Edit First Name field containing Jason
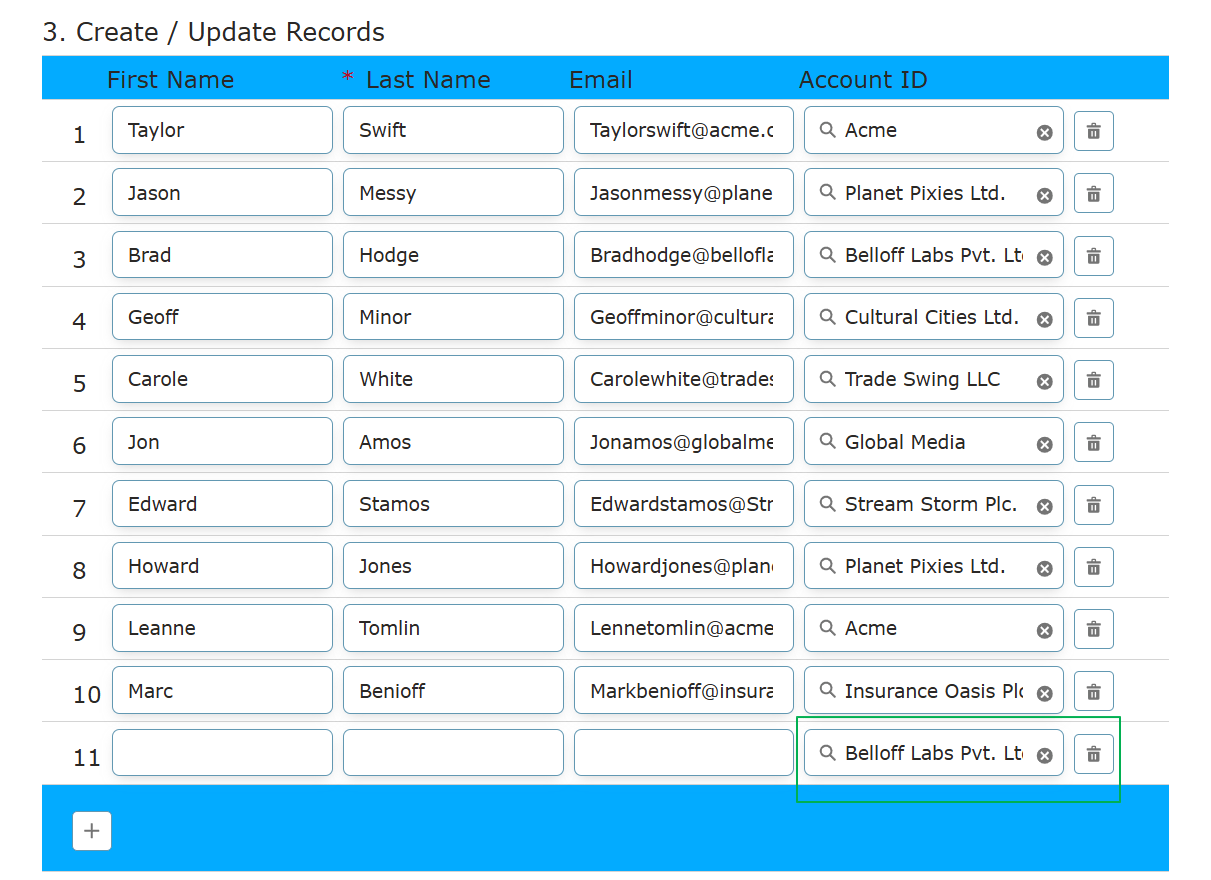This screenshot has width=1211, height=880. (x=222, y=193)
